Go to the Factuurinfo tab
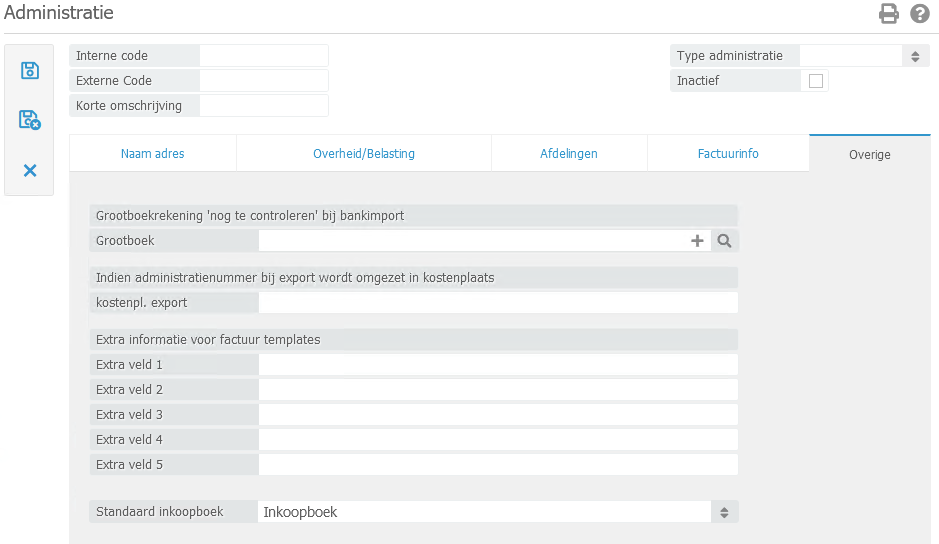 [728, 154]
